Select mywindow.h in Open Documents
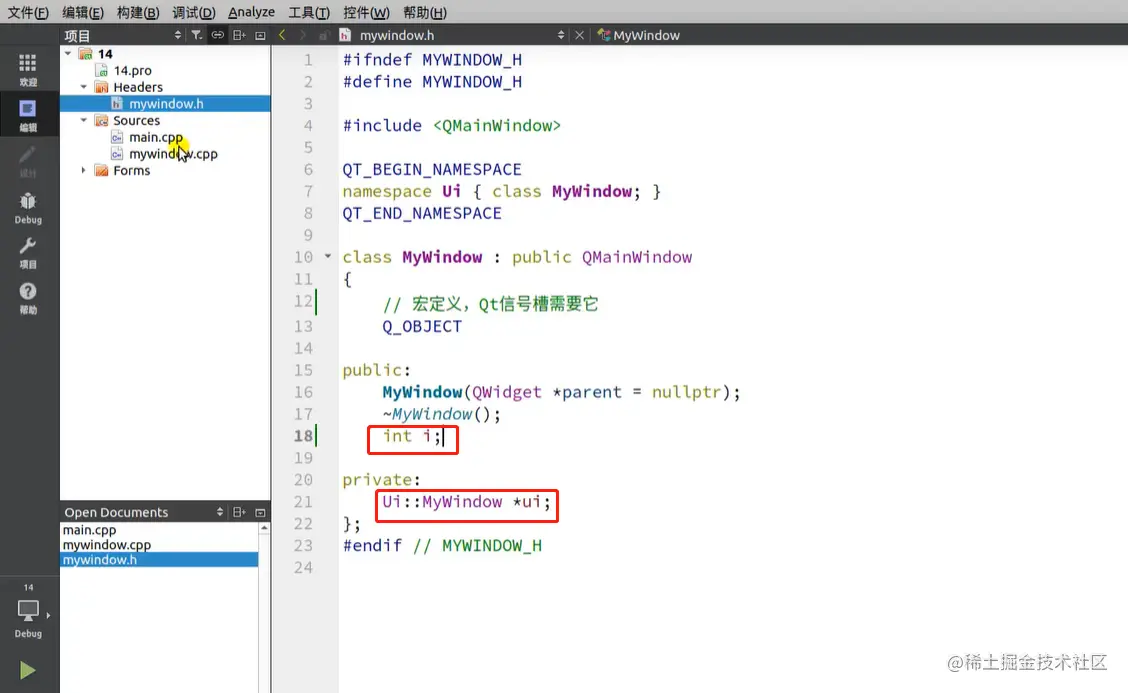Image resolution: width=1128 pixels, height=693 pixels. point(159,560)
